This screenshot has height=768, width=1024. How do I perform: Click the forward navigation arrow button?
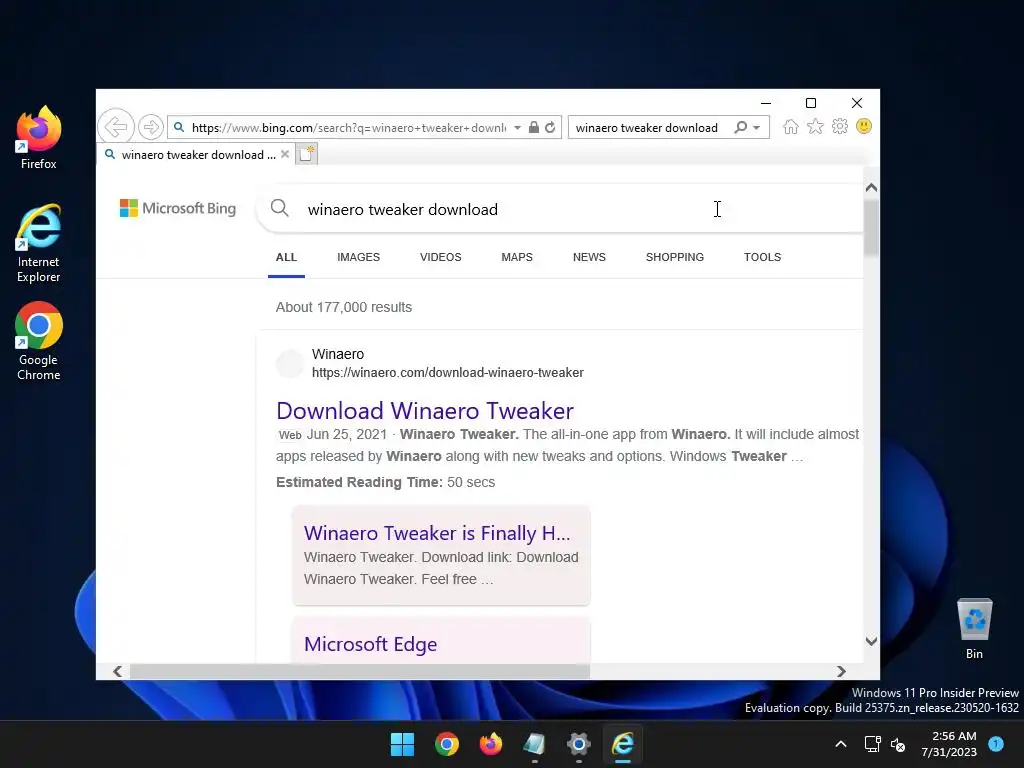[x=151, y=127]
